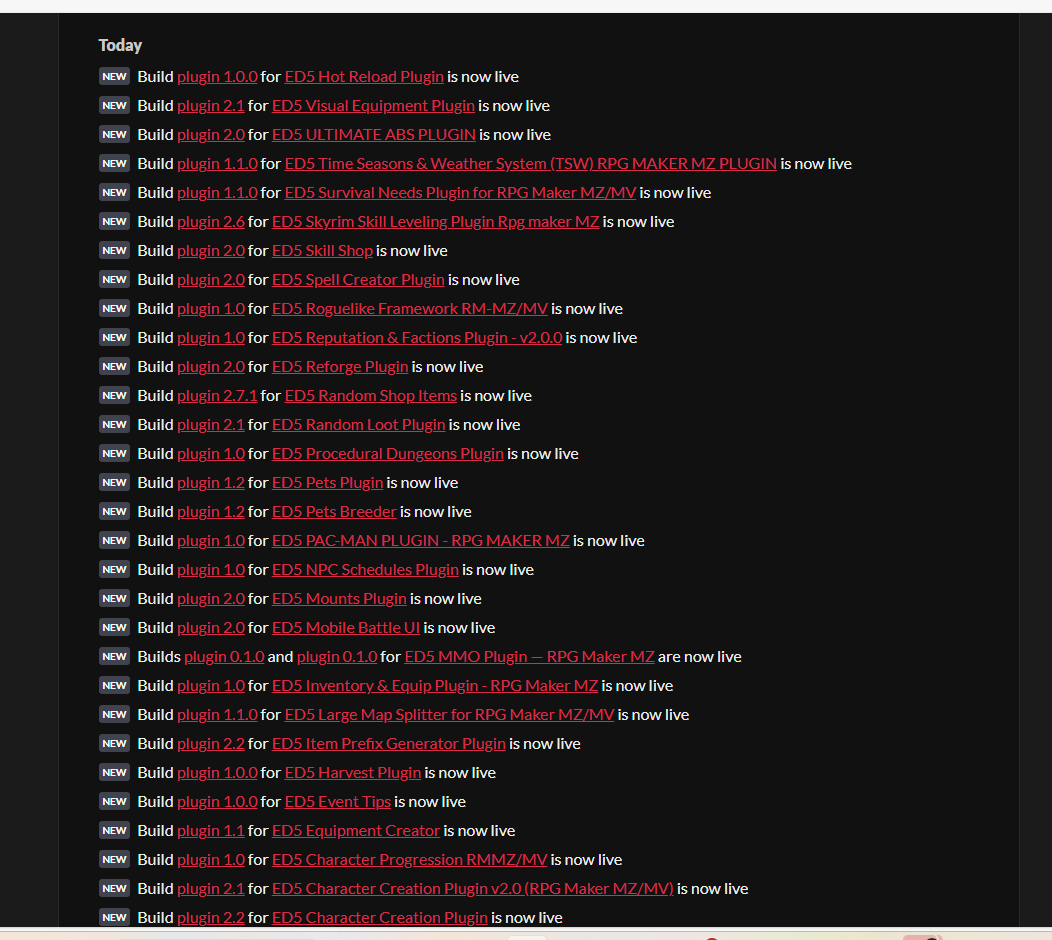Open the ED5 NPC Schedules Plugin link

coord(365,569)
